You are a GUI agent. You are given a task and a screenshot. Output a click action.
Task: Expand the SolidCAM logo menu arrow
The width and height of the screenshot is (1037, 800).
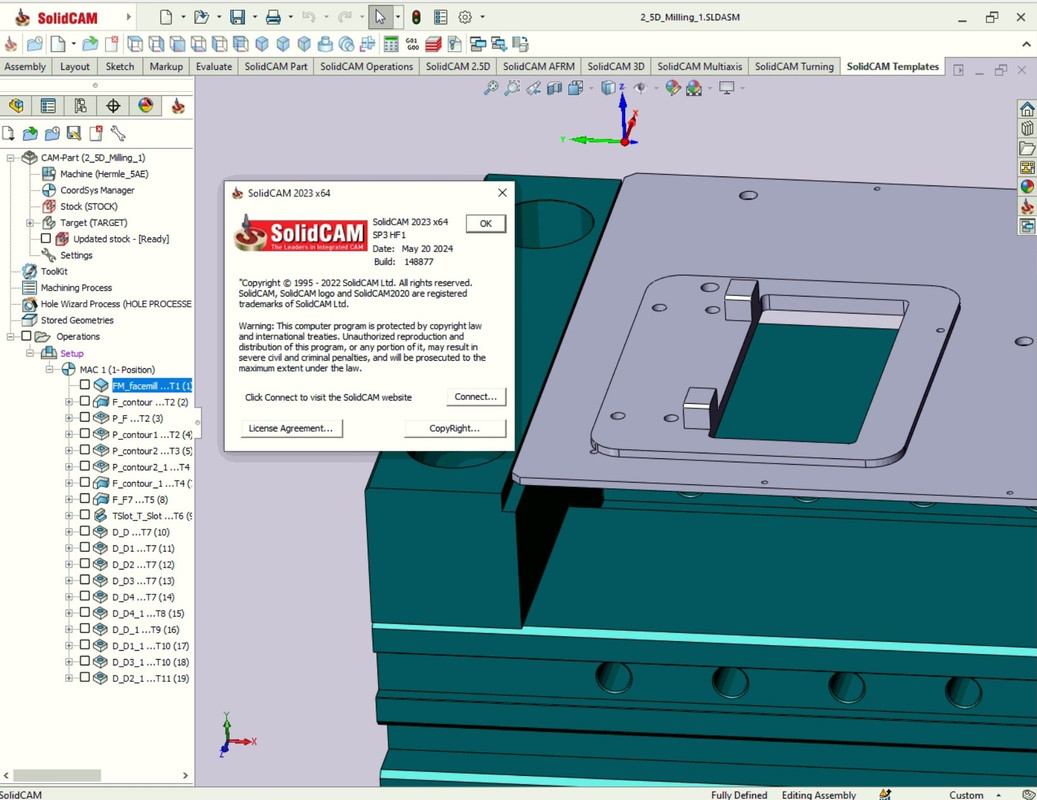(x=128, y=17)
